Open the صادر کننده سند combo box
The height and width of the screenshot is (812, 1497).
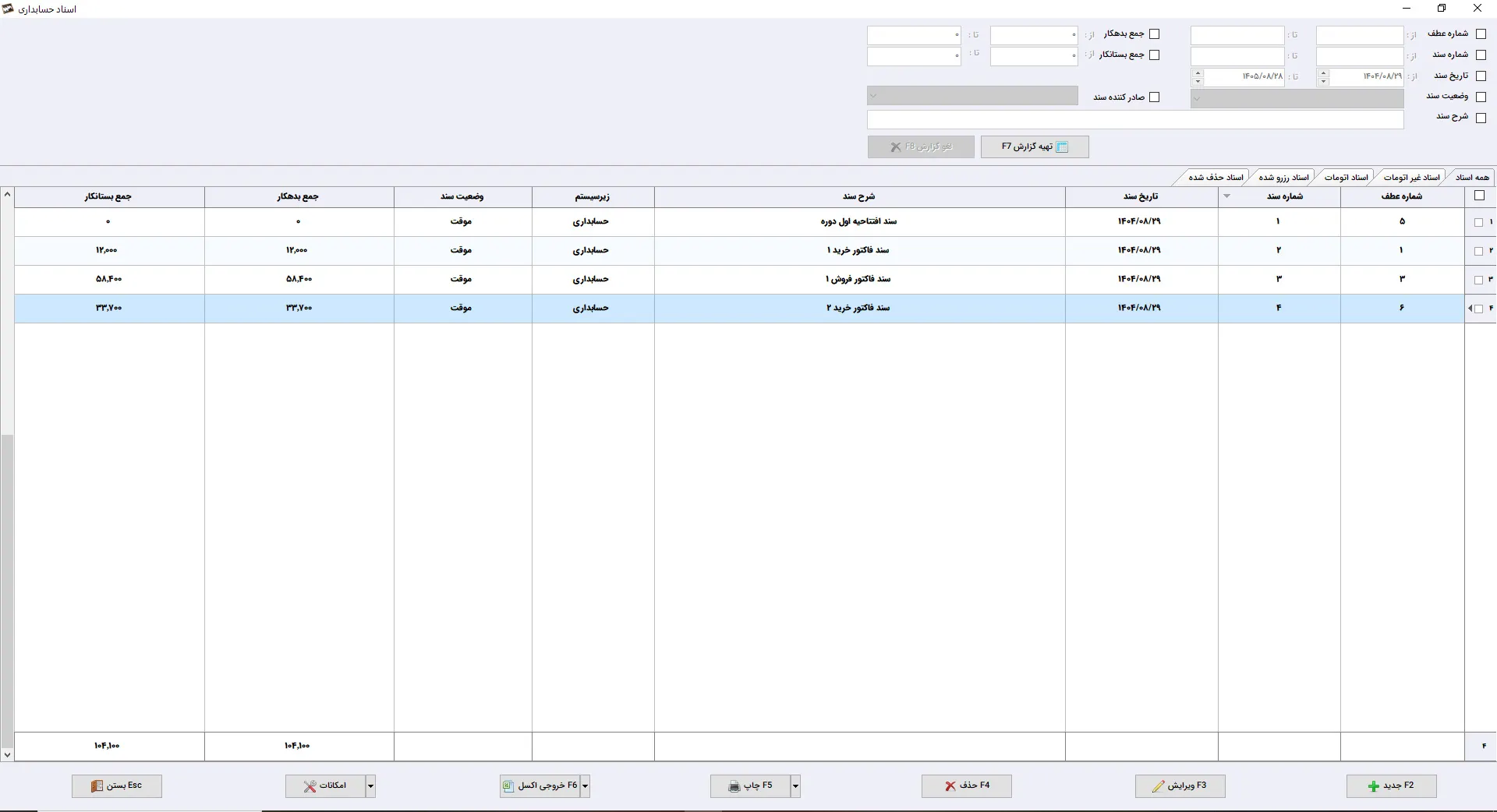pyautogui.click(x=972, y=96)
